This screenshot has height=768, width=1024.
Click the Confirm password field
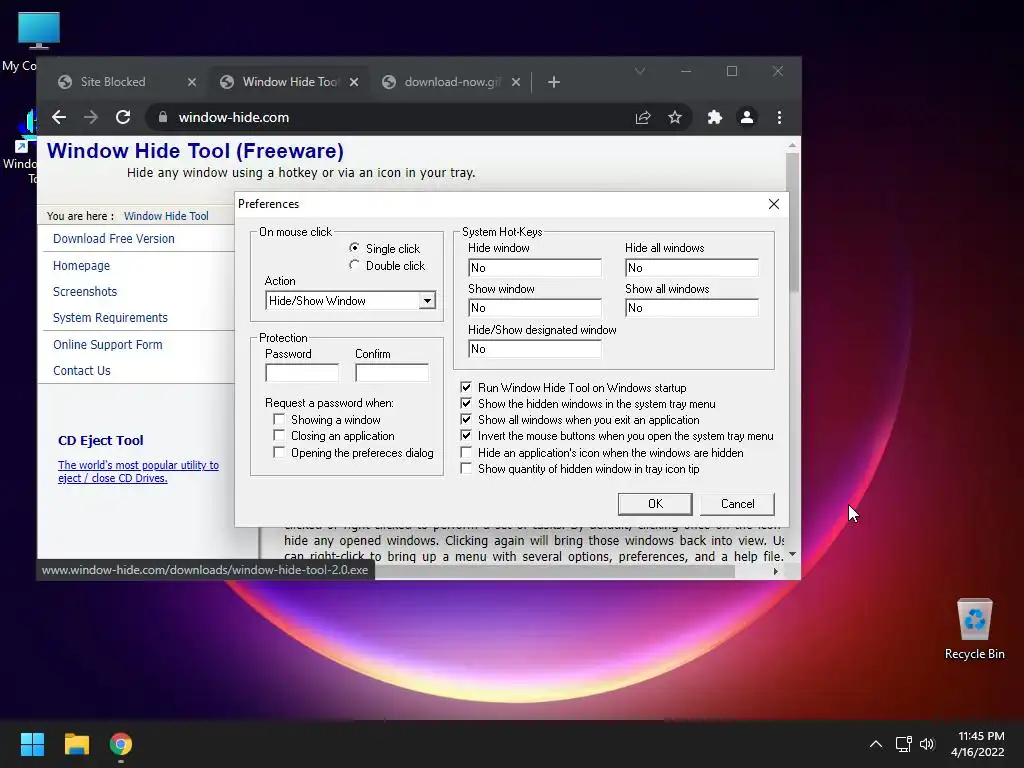click(392, 373)
